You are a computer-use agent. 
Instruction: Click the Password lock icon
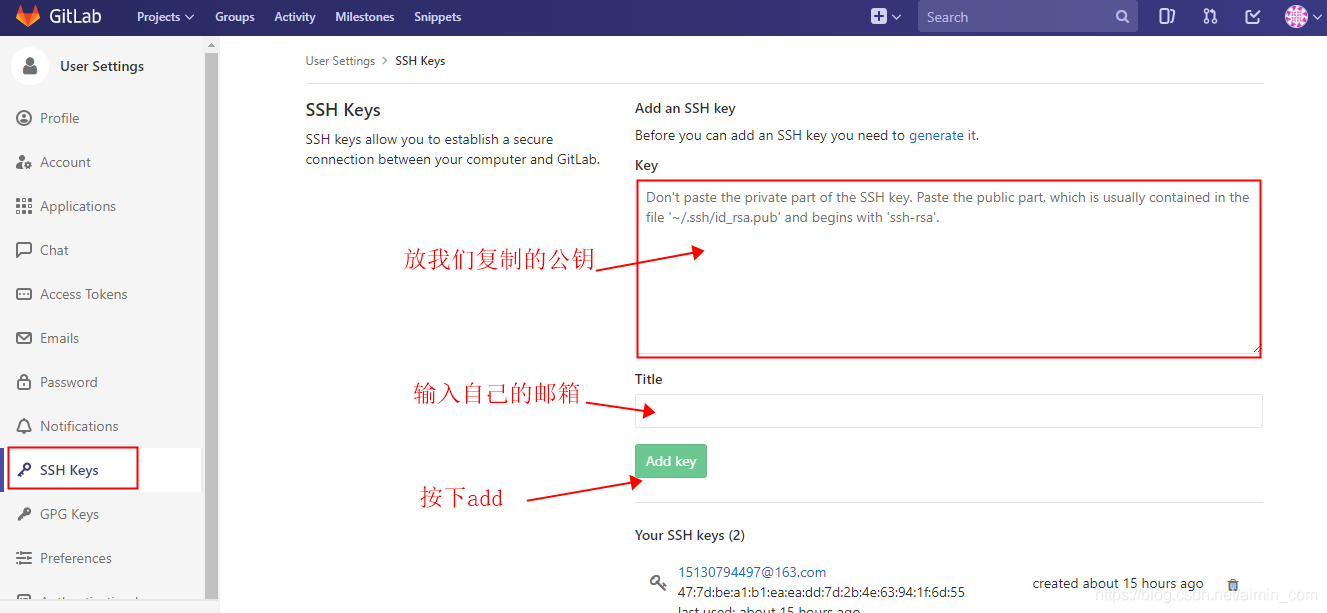[24, 382]
